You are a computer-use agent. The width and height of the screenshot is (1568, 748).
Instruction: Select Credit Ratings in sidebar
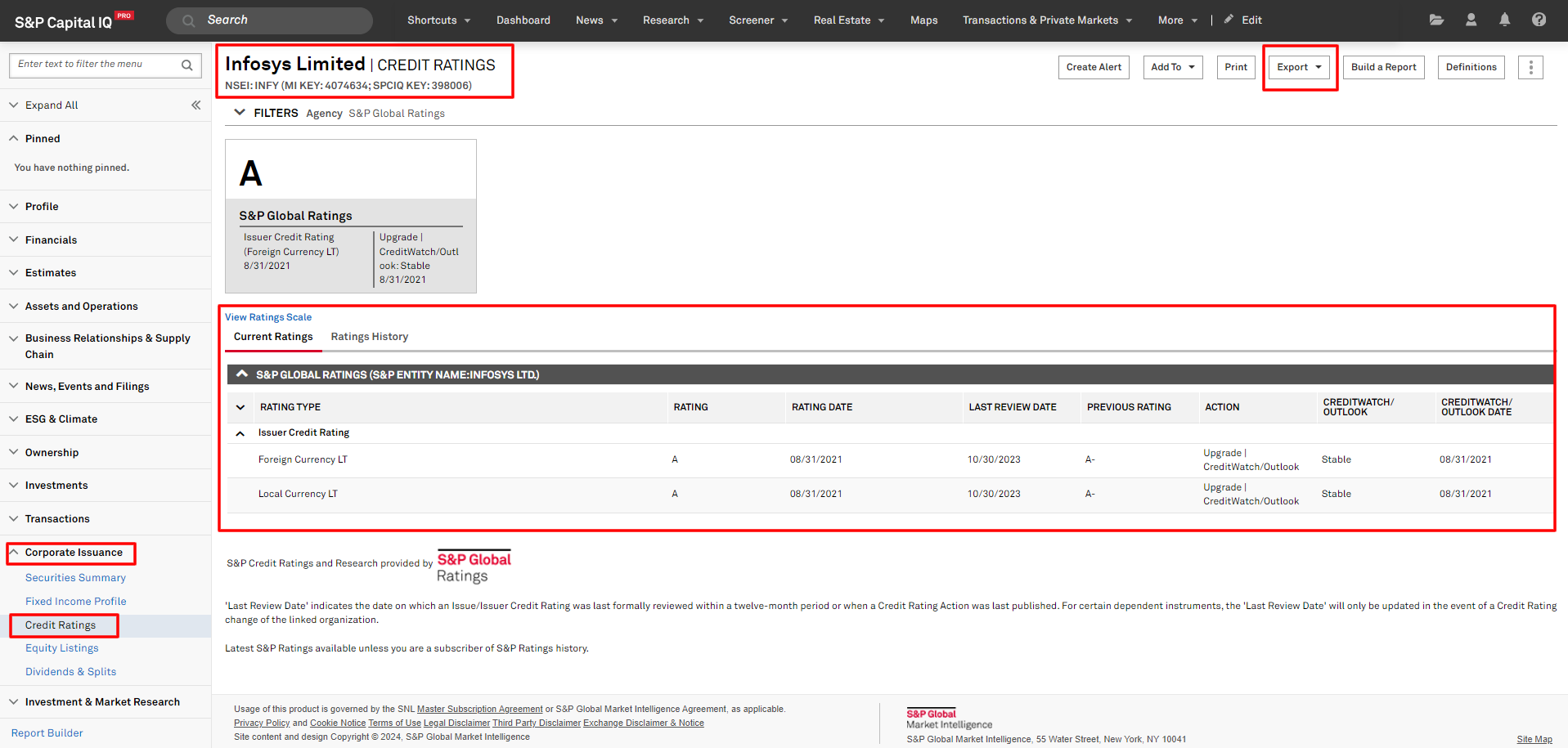pos(61,625)
